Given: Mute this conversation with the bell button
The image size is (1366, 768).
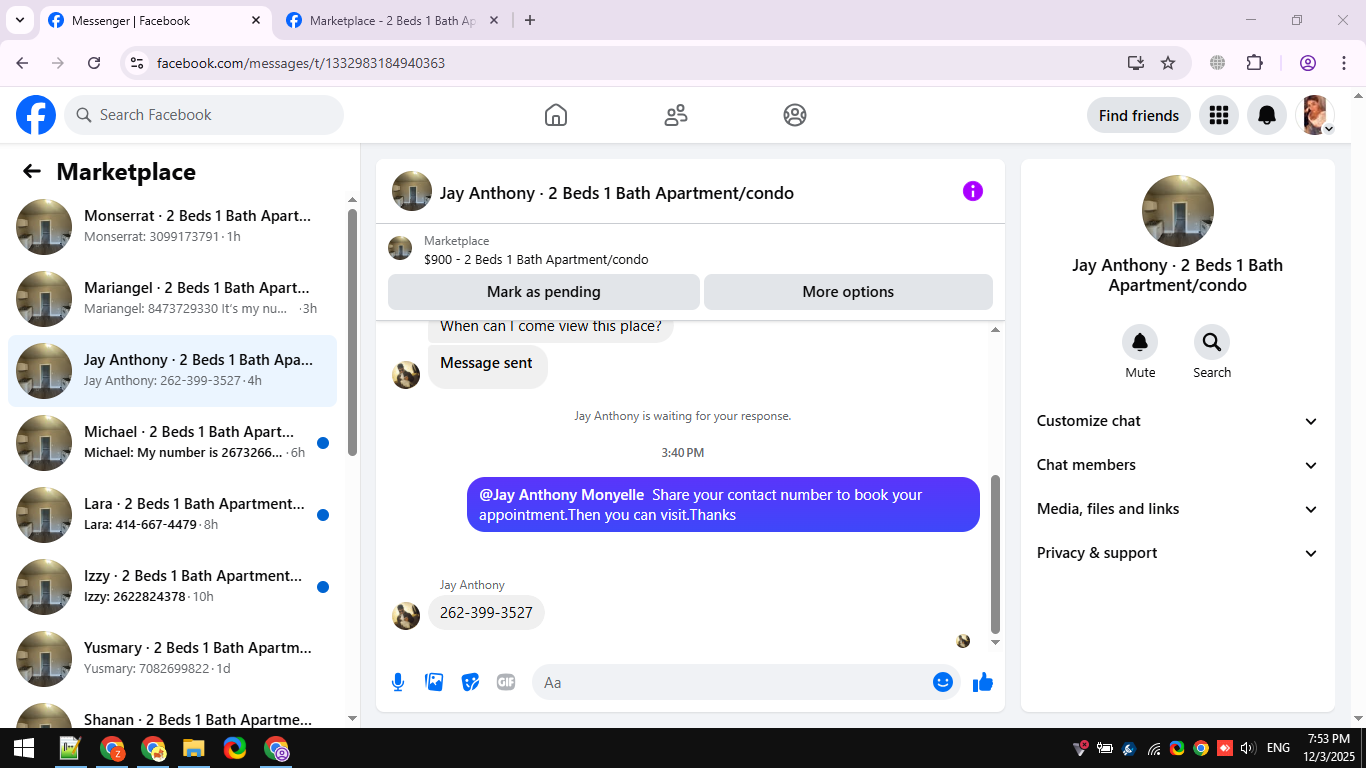Looking at the screenshot, I should 1140,342.
